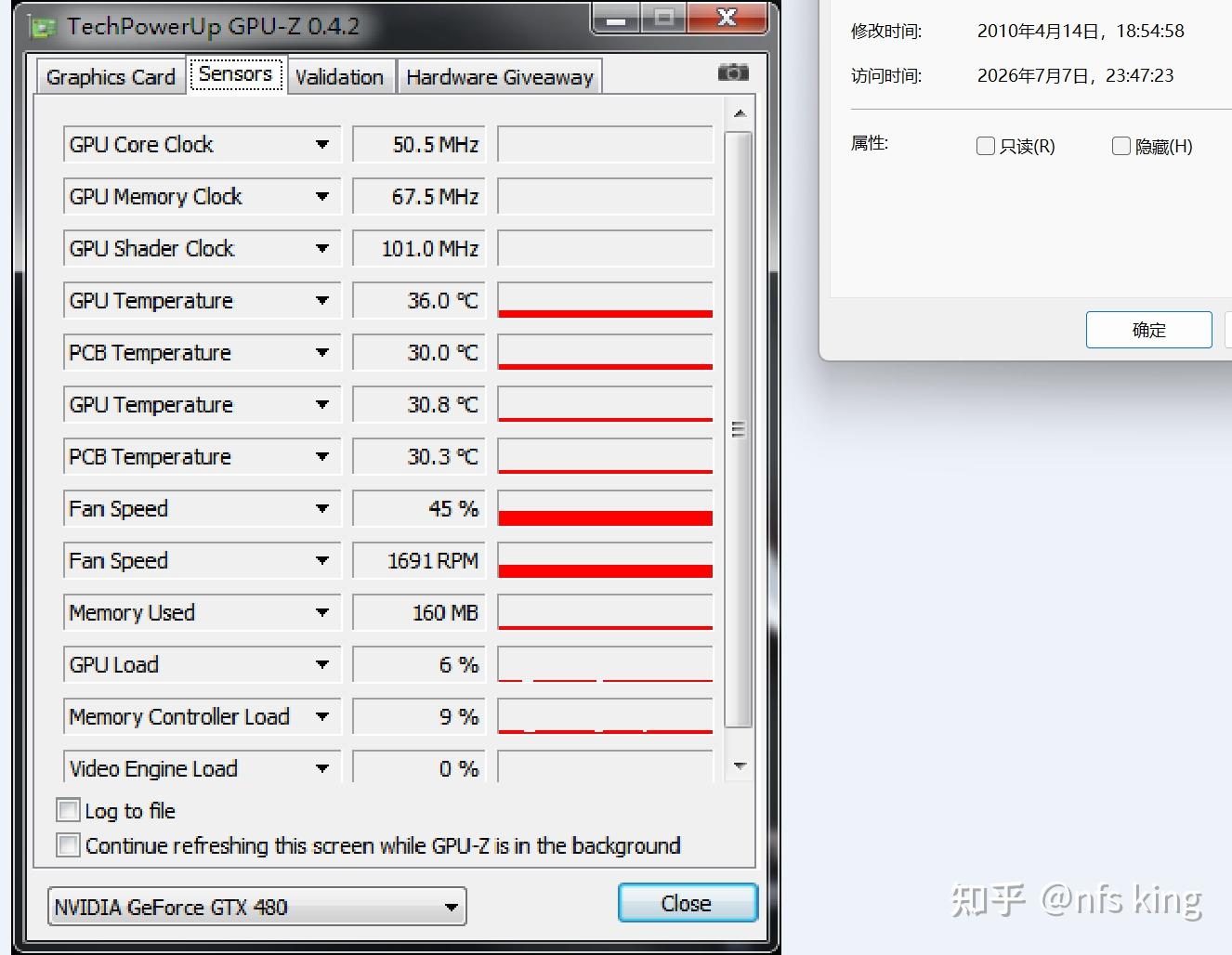Switch to the Graphics Card tab

[x=111, y=77]
